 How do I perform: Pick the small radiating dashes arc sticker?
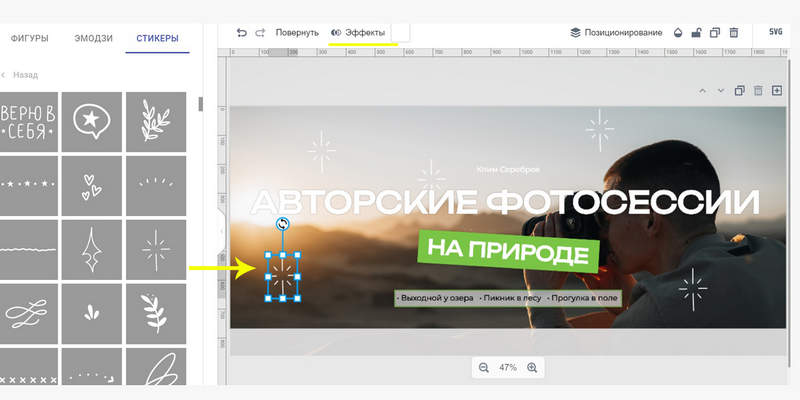pos(156,186)
